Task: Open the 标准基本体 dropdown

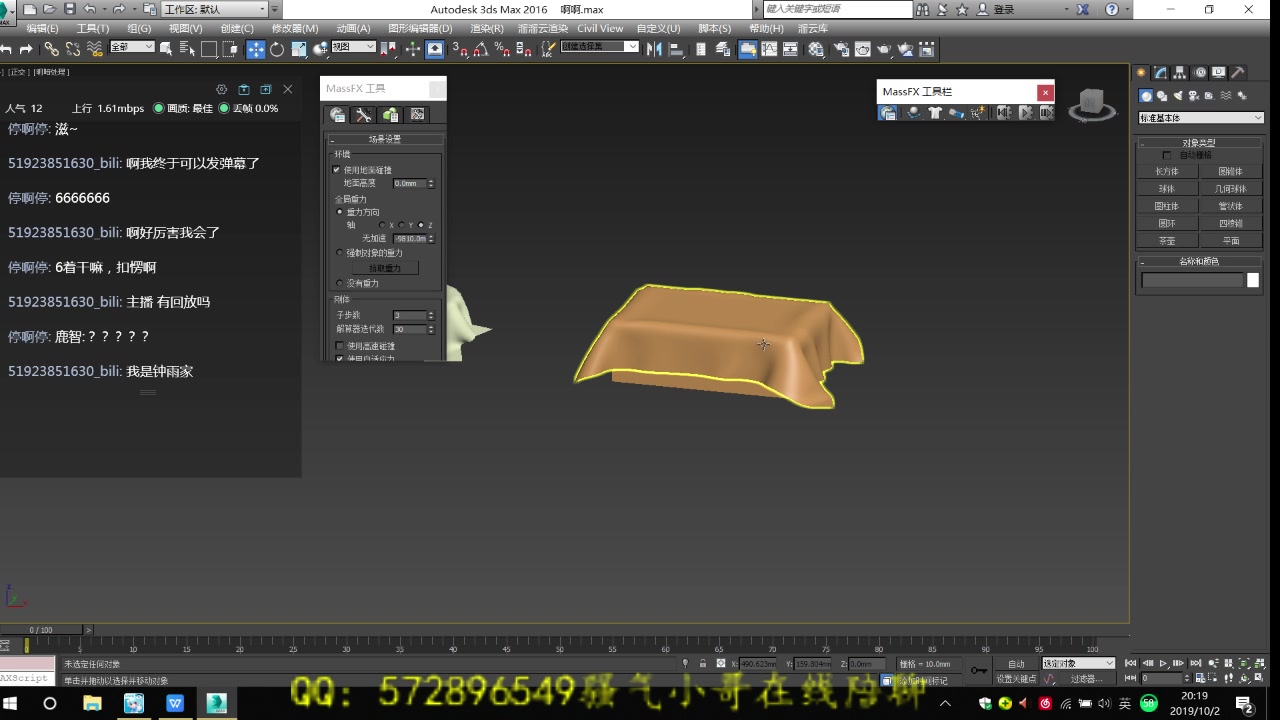Action: point(1199,117)
